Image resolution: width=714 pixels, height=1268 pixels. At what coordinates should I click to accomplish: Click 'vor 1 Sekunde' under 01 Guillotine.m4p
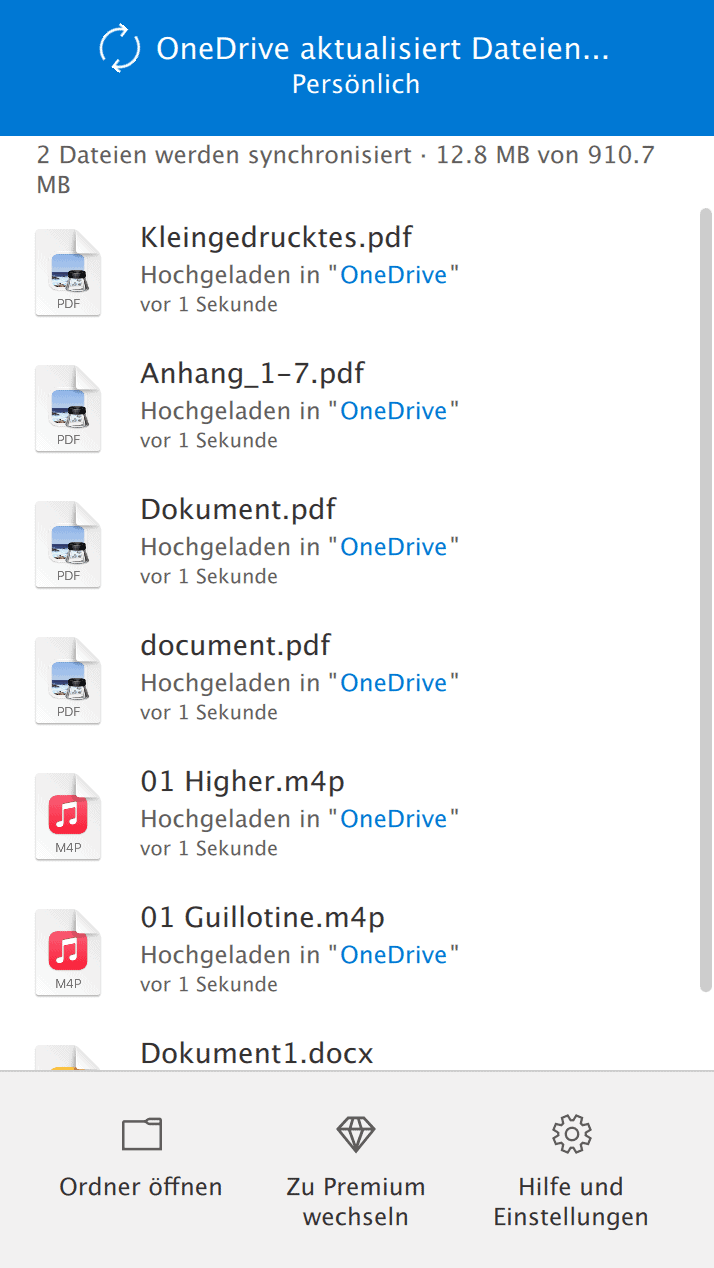click(x=209, y=984)
